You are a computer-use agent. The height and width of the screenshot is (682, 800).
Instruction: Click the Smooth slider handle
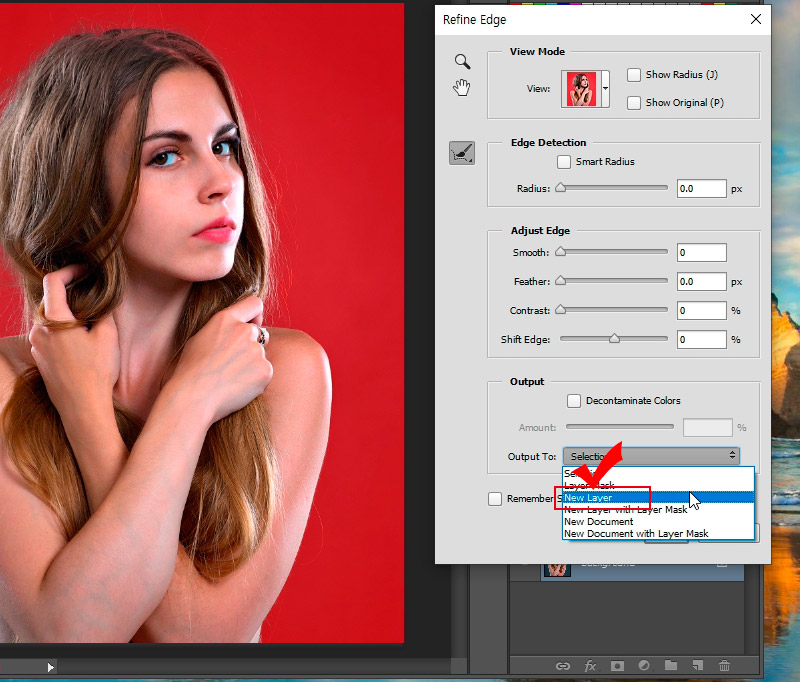(561, 251)
